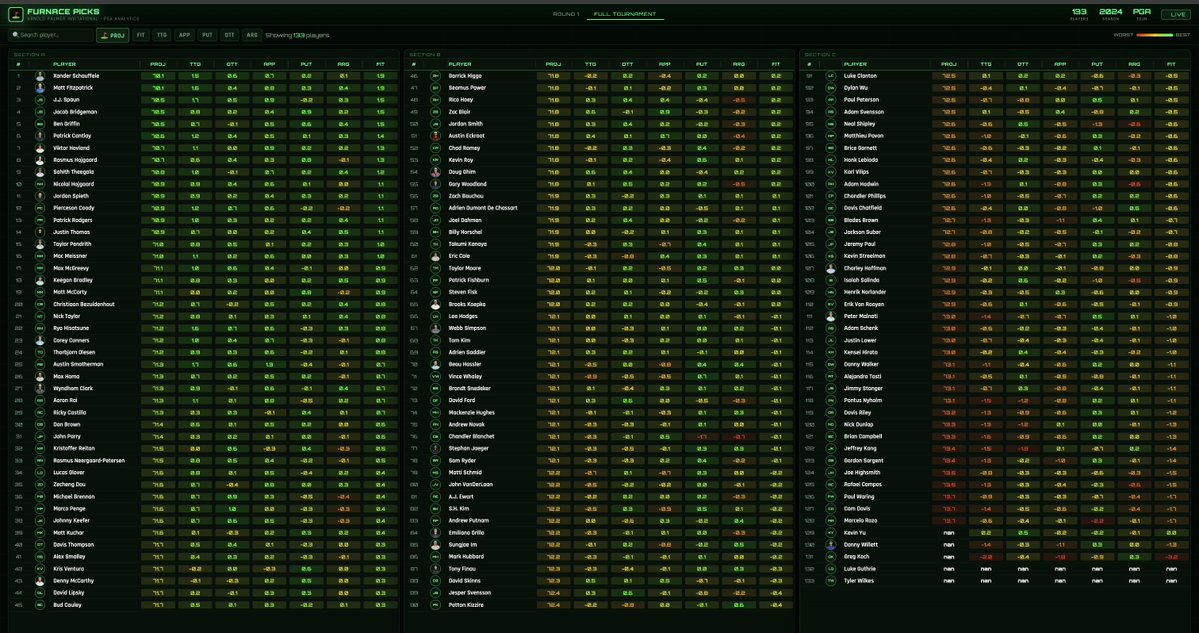Click player name Adrien Dumont De Chassart
Image resolution: width=1199 pixels, height=633 pixels.
483,208
